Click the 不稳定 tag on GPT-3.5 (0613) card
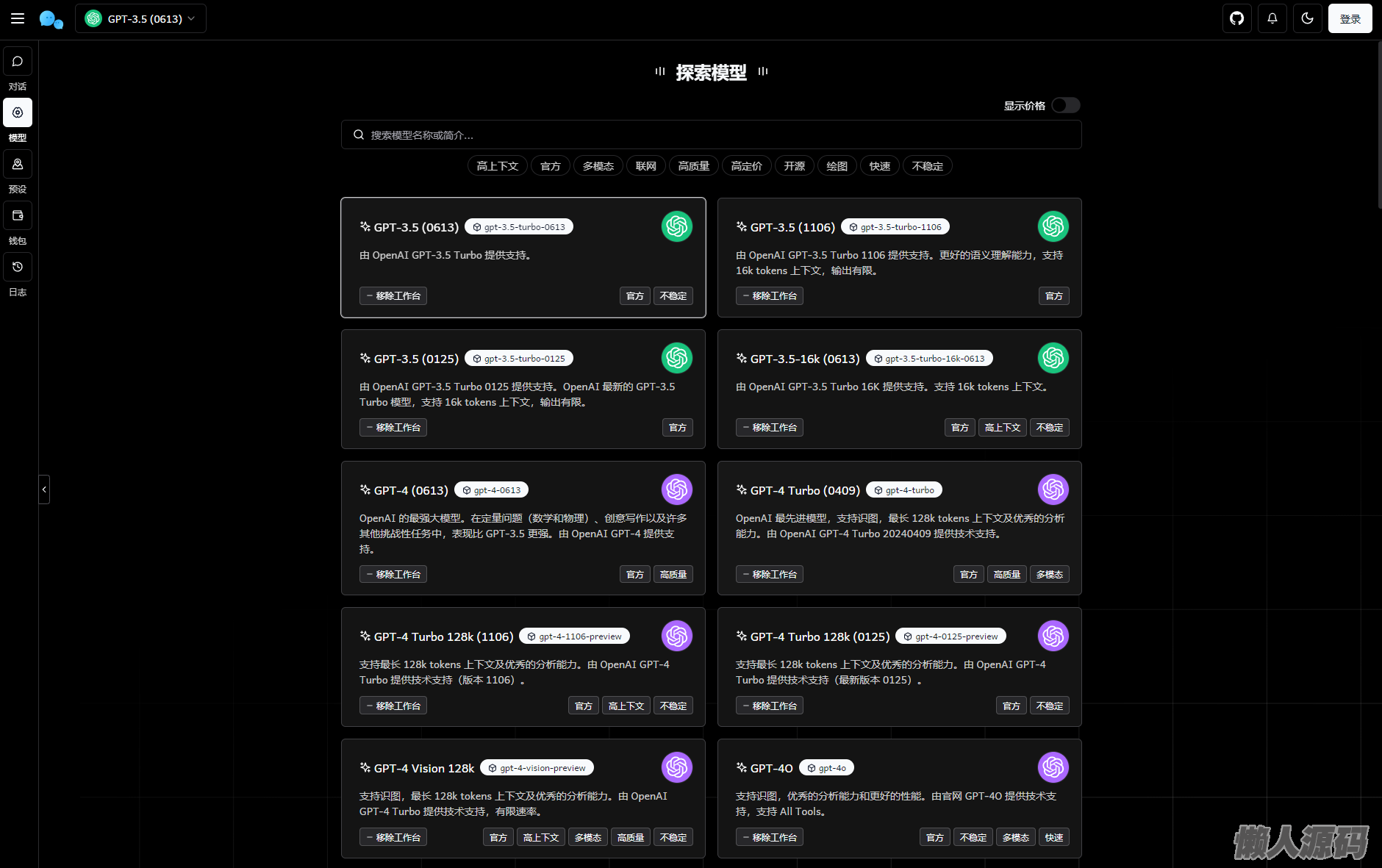Viewport: 1382px width, 868px height. [673, 295]
